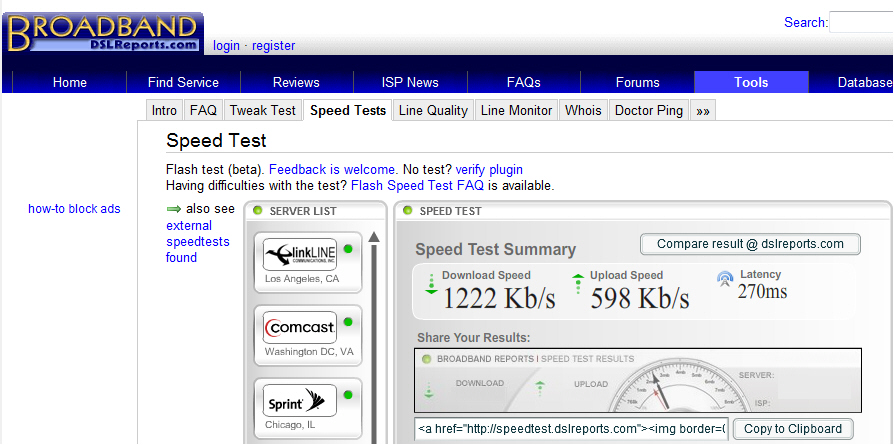
Task: Click the 598 Kb/s upload value
Action: pyautogui.click(x=640, y=298)
